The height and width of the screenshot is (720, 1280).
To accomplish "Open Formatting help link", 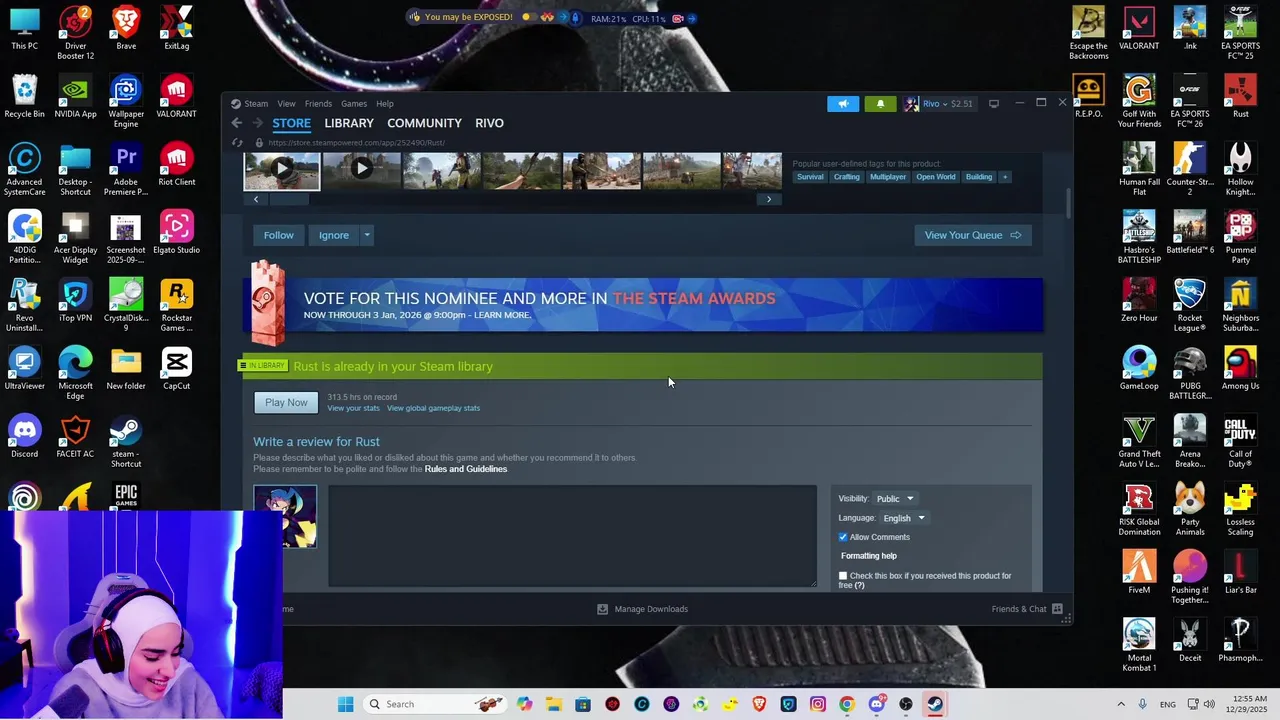I will [x=869, y=556].
